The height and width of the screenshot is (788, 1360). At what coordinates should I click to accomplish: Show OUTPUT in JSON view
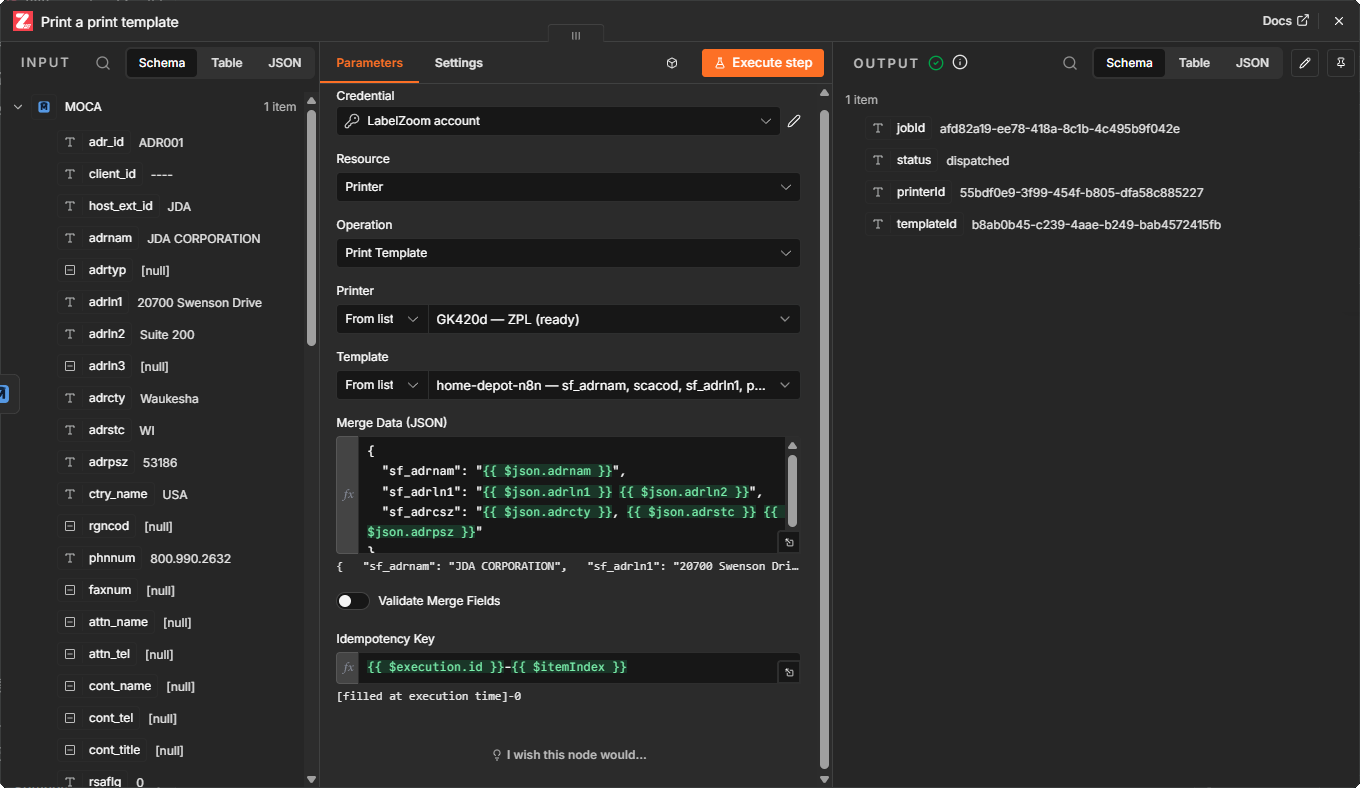tap(1252, 63)
